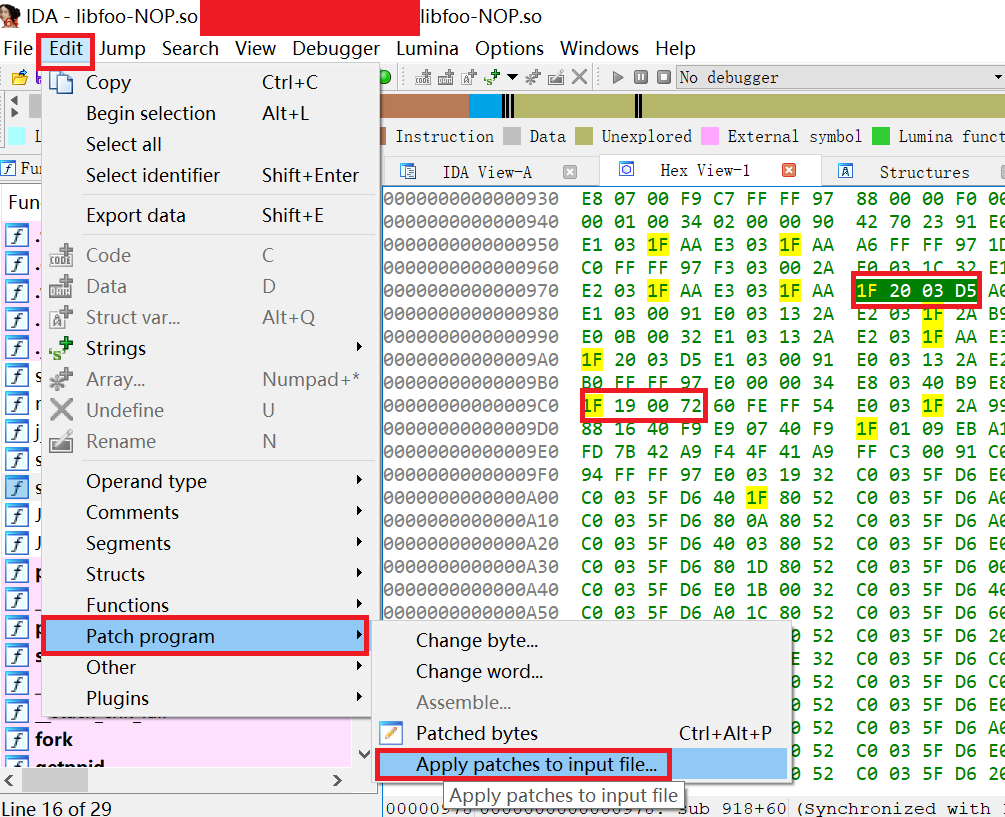Open the Lumina menu
The width and height of the screenshot is (1005, 817).
click(427, 49)
